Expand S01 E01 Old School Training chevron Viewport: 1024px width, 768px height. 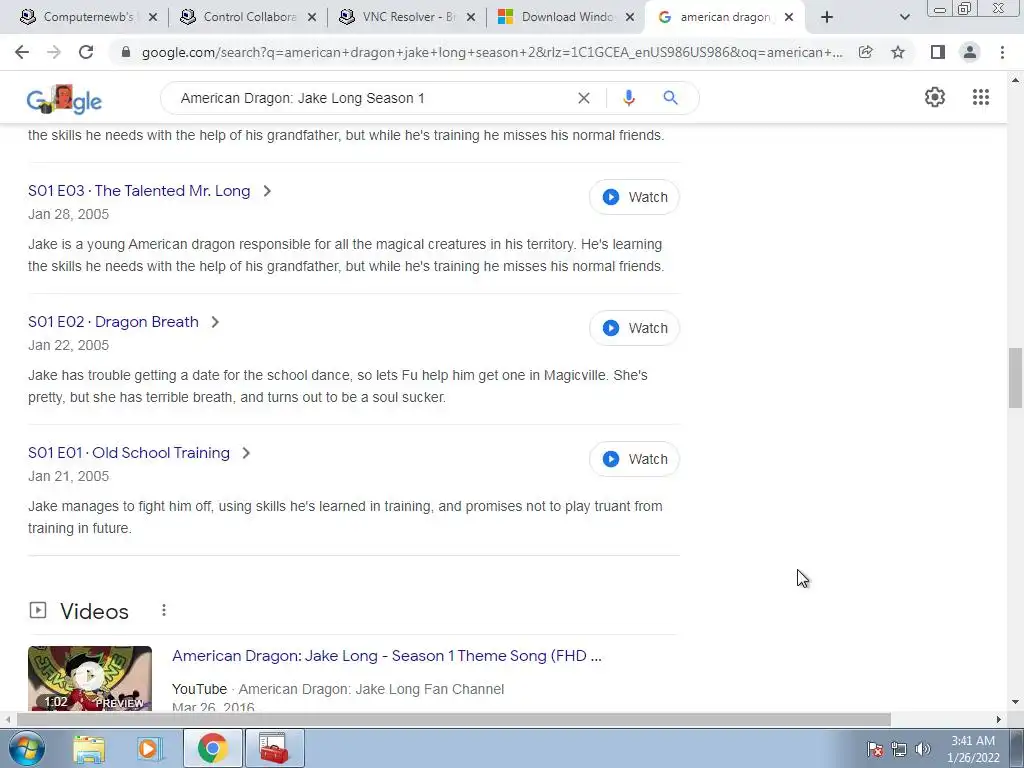[x=246, y=453]
